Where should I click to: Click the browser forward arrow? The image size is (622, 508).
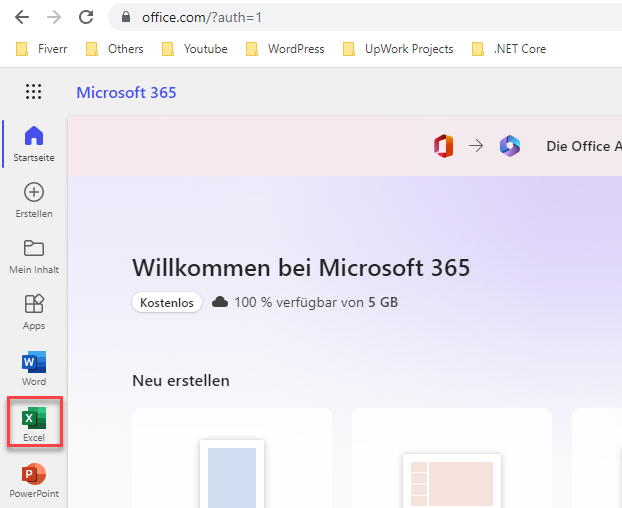(x=54, y=17)
